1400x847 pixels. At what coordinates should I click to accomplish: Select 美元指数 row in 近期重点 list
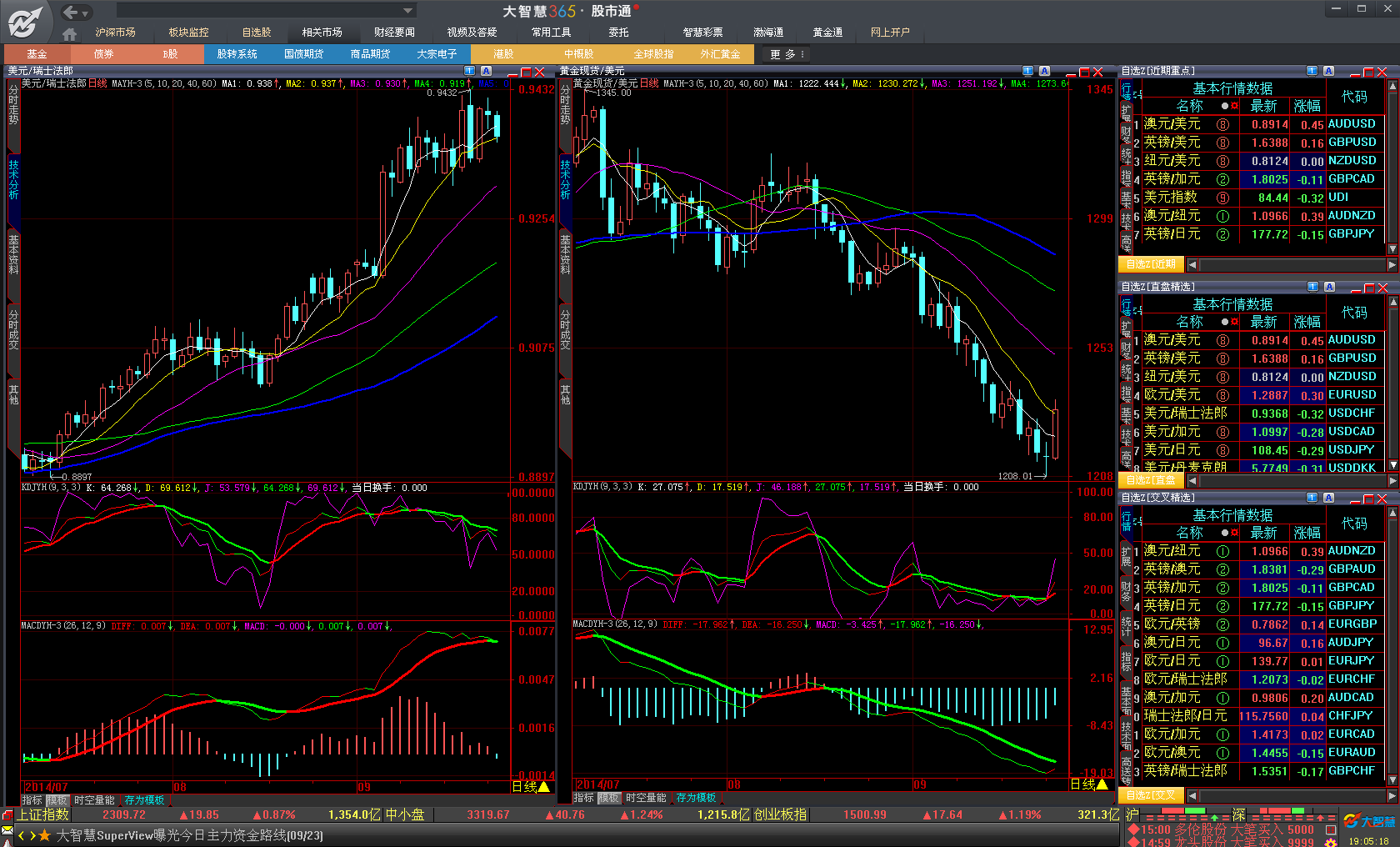tap(1262, 198)
